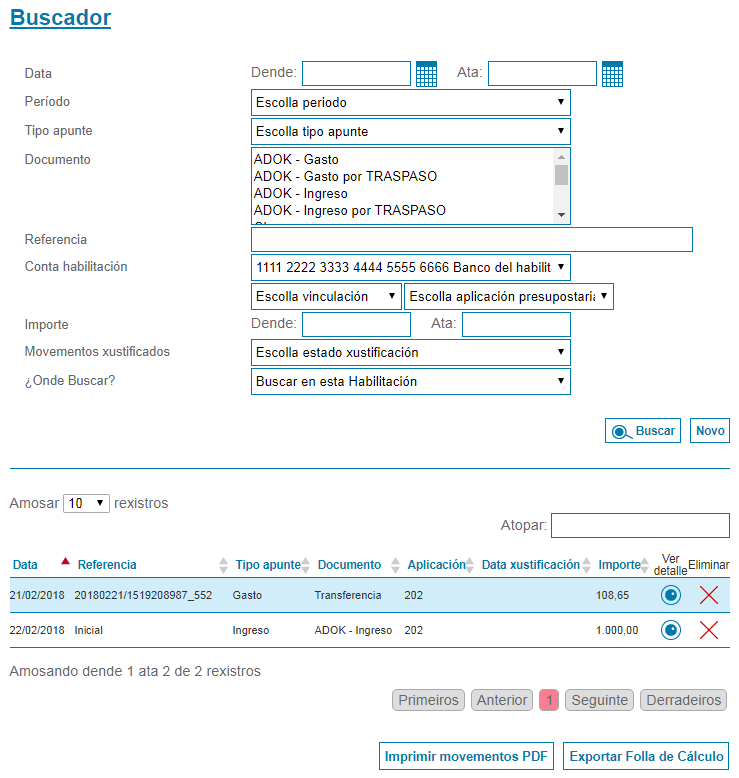Focus the Referencia text field
739x778 pixels.
pos(471,240)
